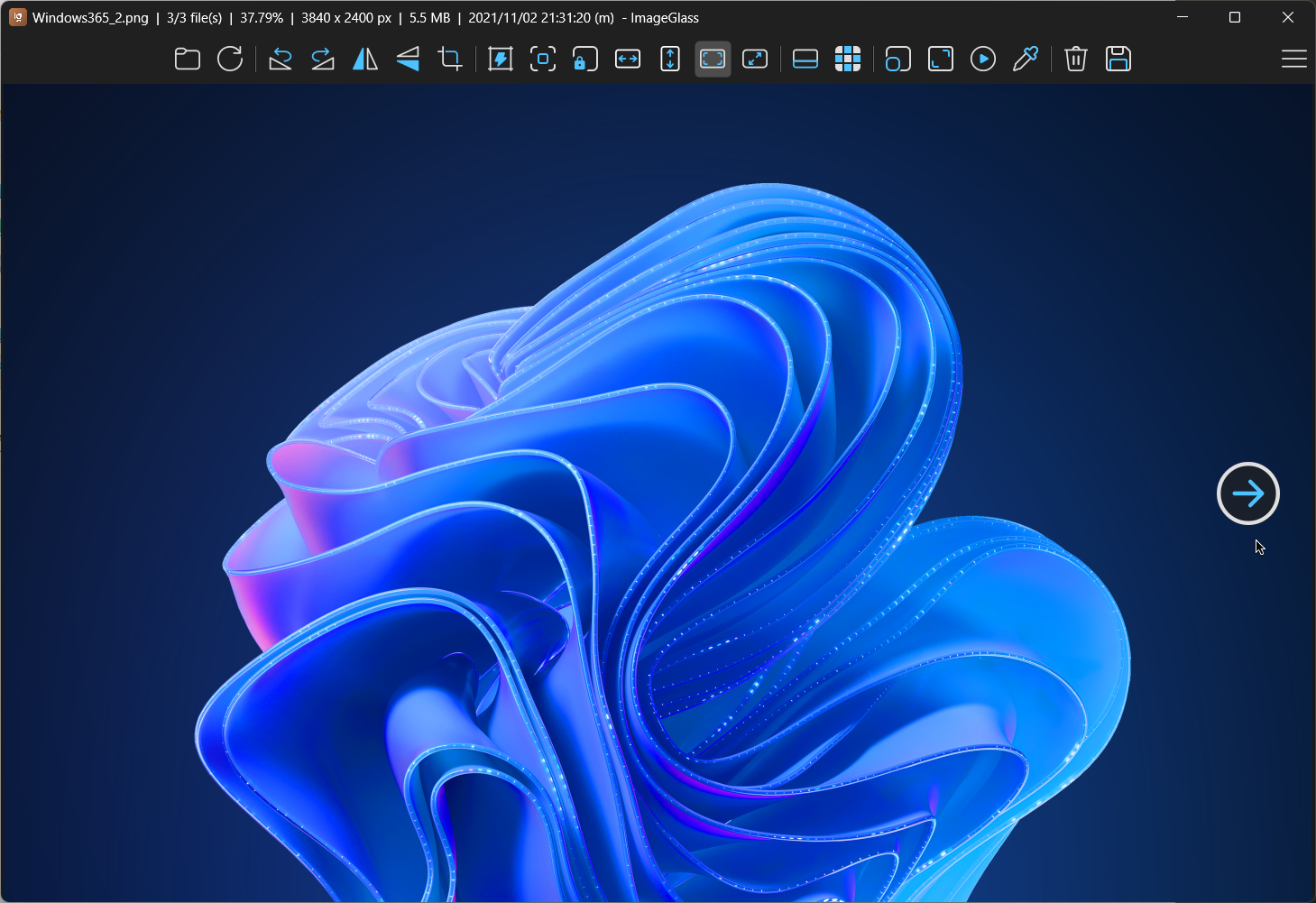The width and height of the screenshot is (1316, 903).
Task: Select the Crop tool
Action: coord(450,60)
